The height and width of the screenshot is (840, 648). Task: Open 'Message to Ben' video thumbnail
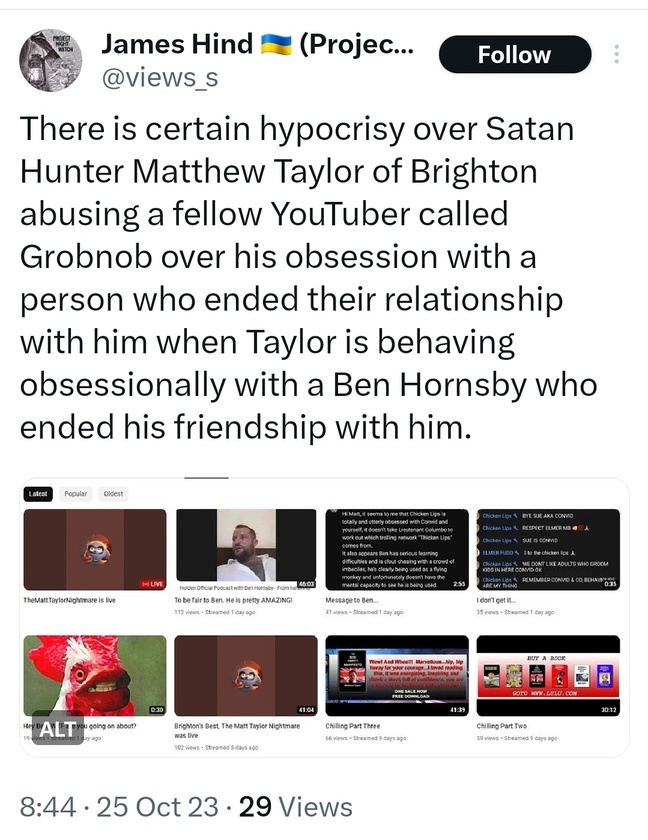pyautogui.click(x=397, y=550)
